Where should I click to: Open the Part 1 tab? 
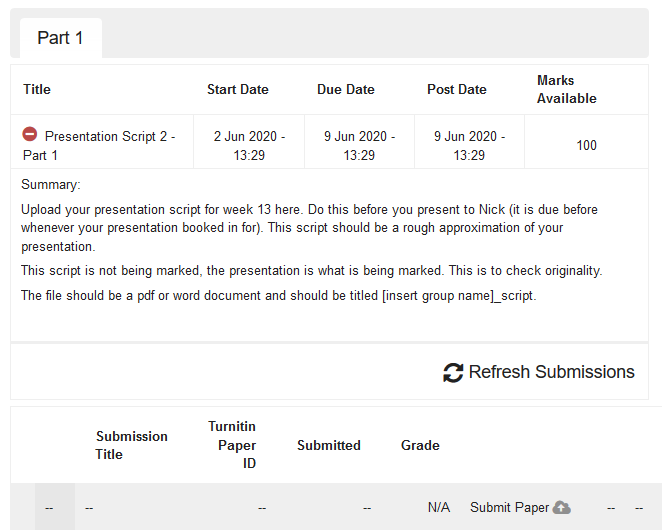point(60,38)
